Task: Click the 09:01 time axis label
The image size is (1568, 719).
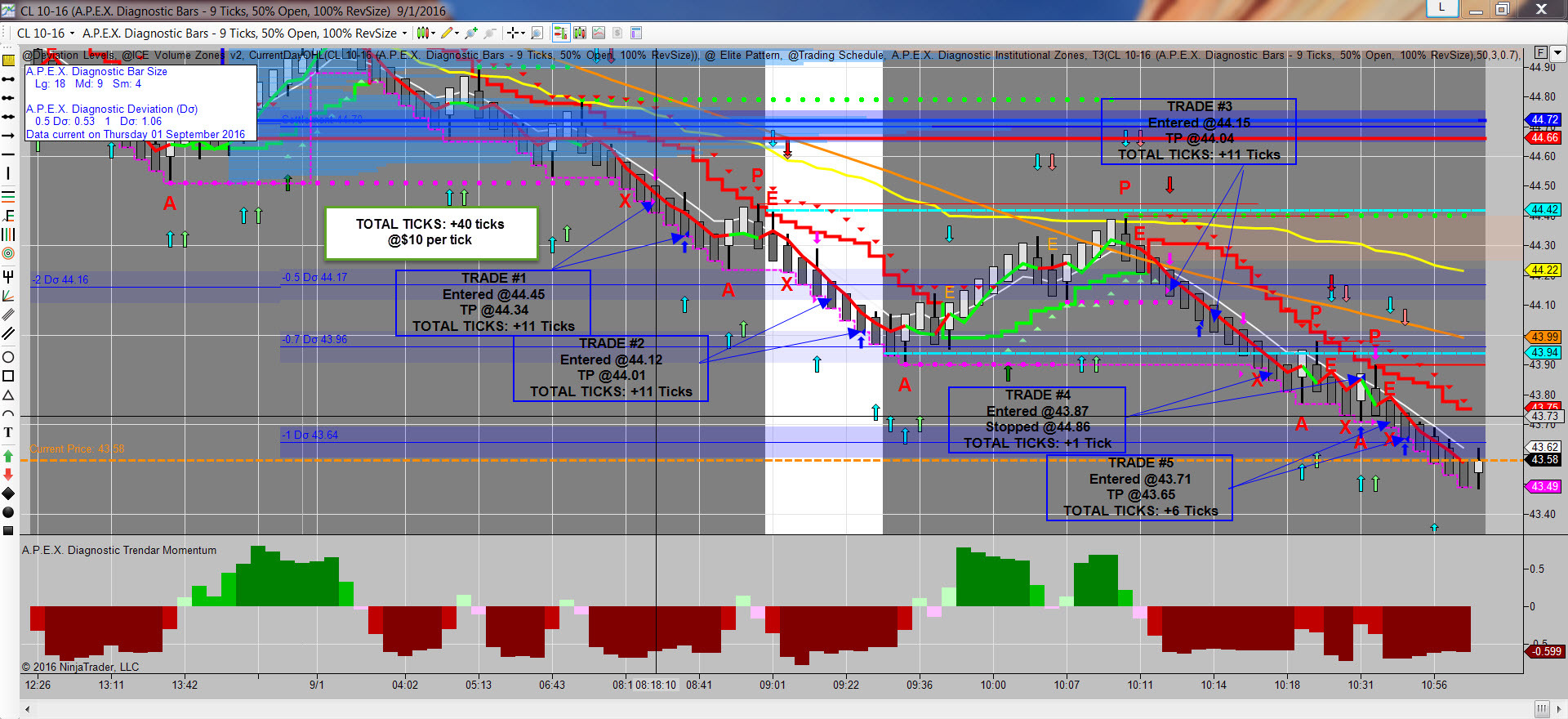Action: [x=773, y=685]
